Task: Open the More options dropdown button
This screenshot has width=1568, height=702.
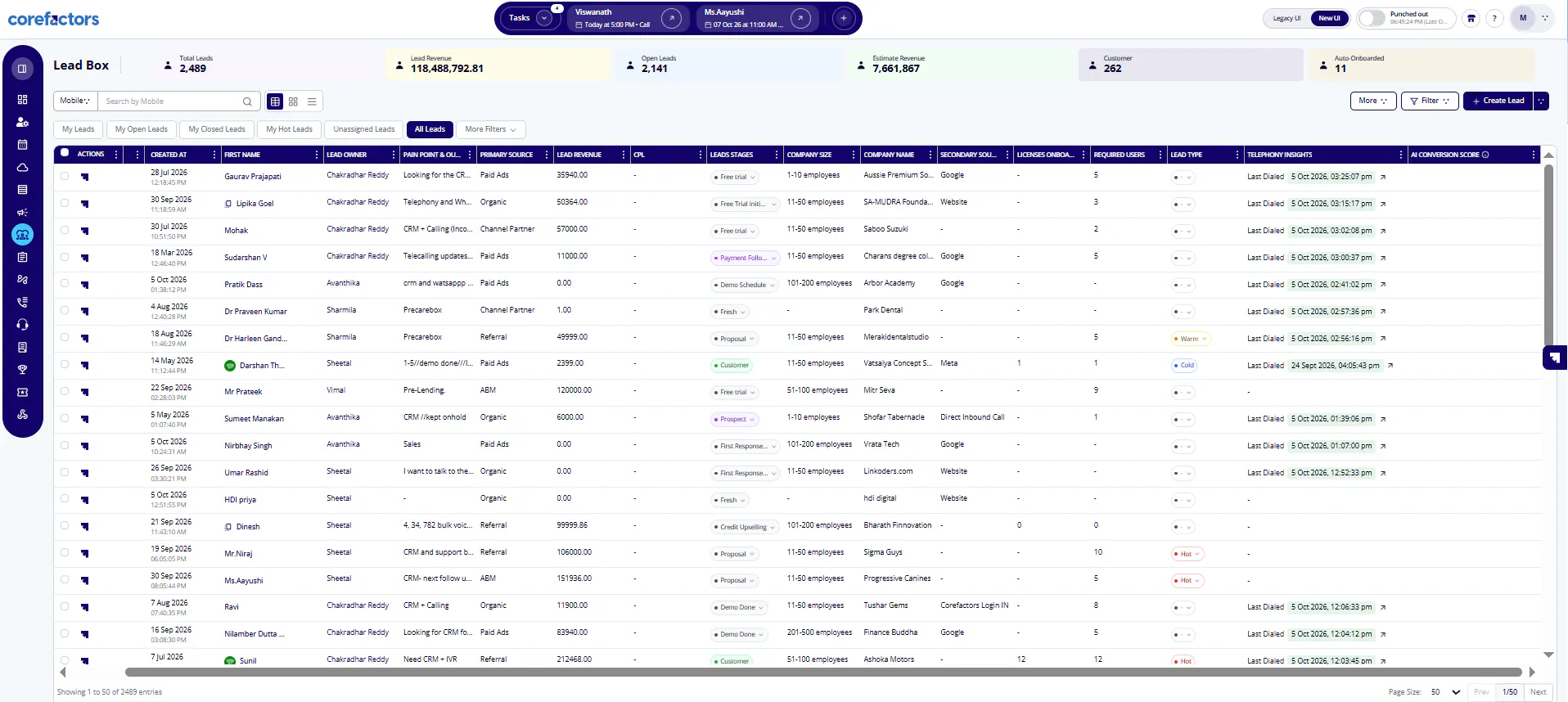Action: [1372, 101]
